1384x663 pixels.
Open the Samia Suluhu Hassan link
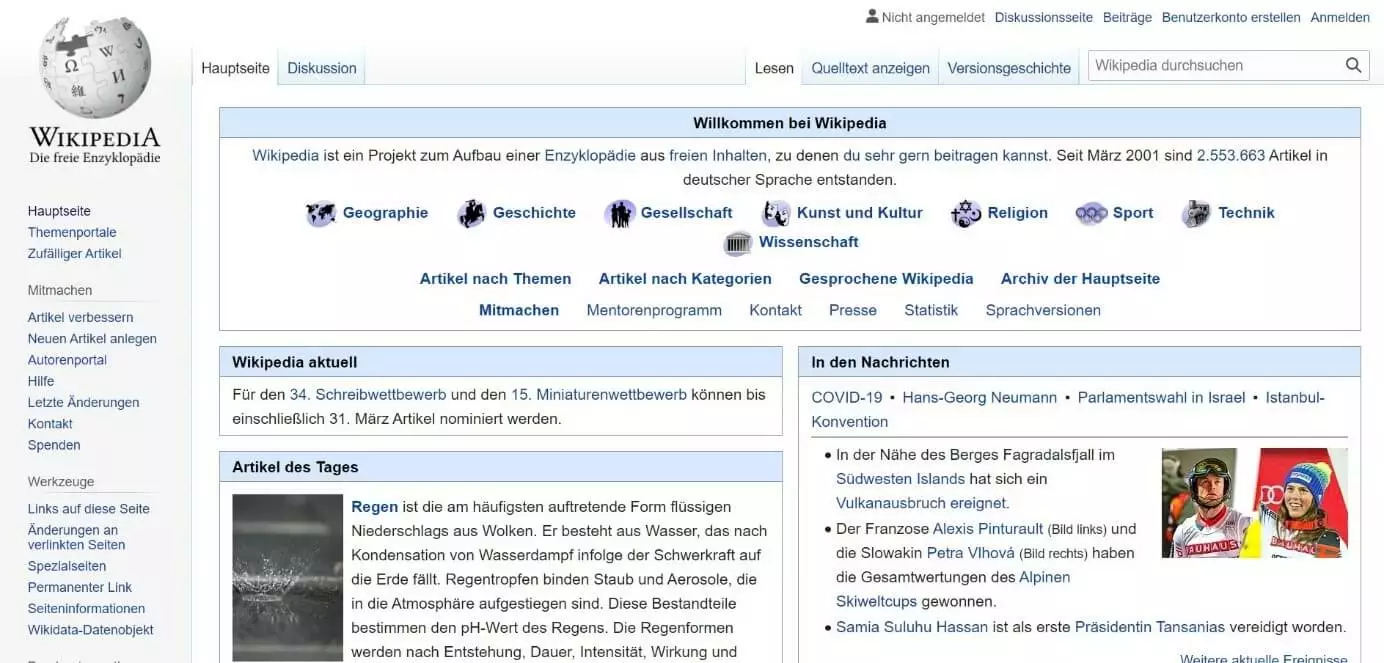[912, 627]
